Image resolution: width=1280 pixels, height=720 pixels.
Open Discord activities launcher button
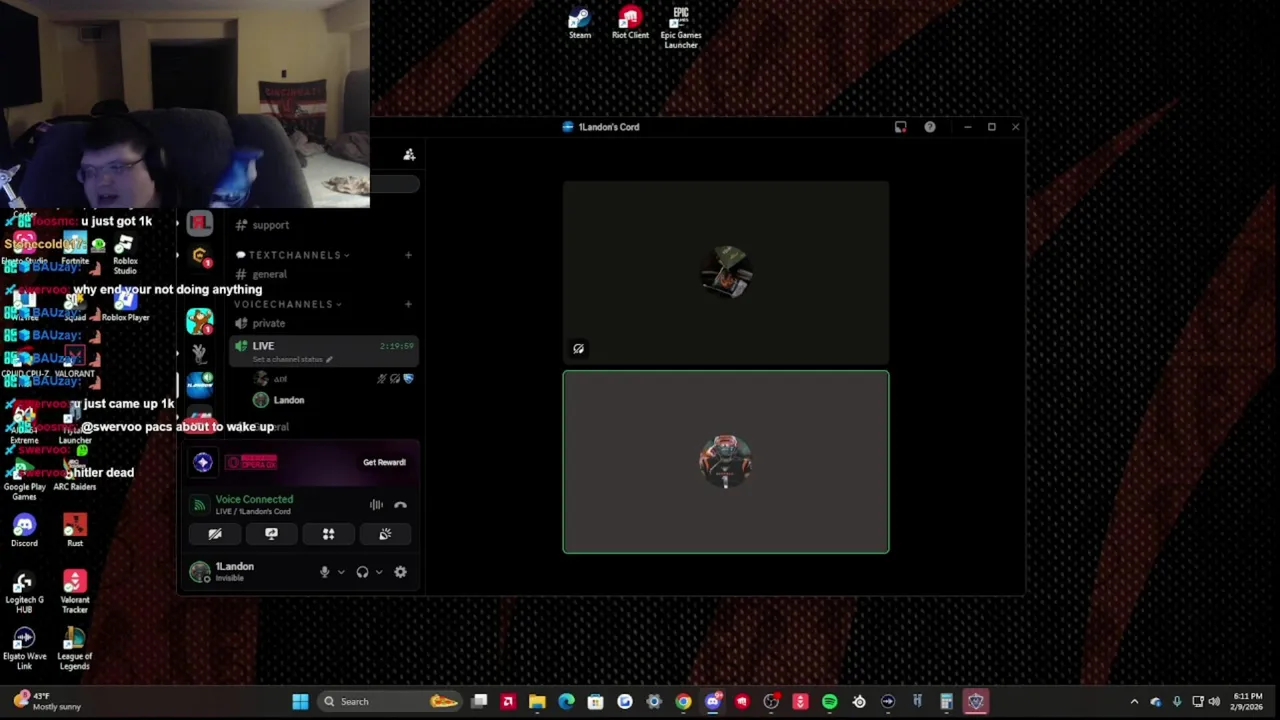pyautogui.click(x=328, y=534)
